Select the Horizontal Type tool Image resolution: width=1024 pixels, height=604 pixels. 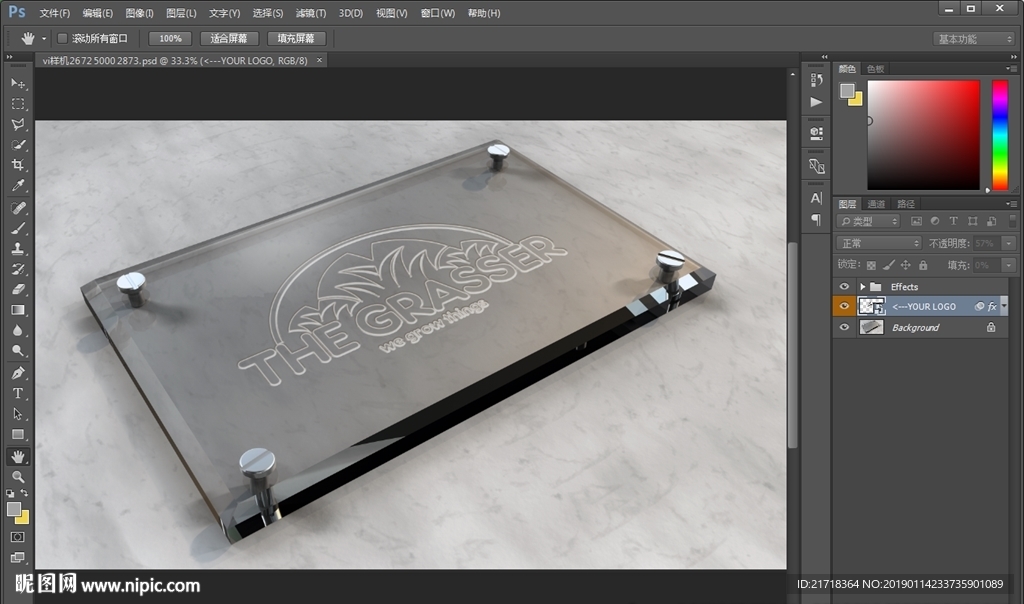tap(18, 393)
